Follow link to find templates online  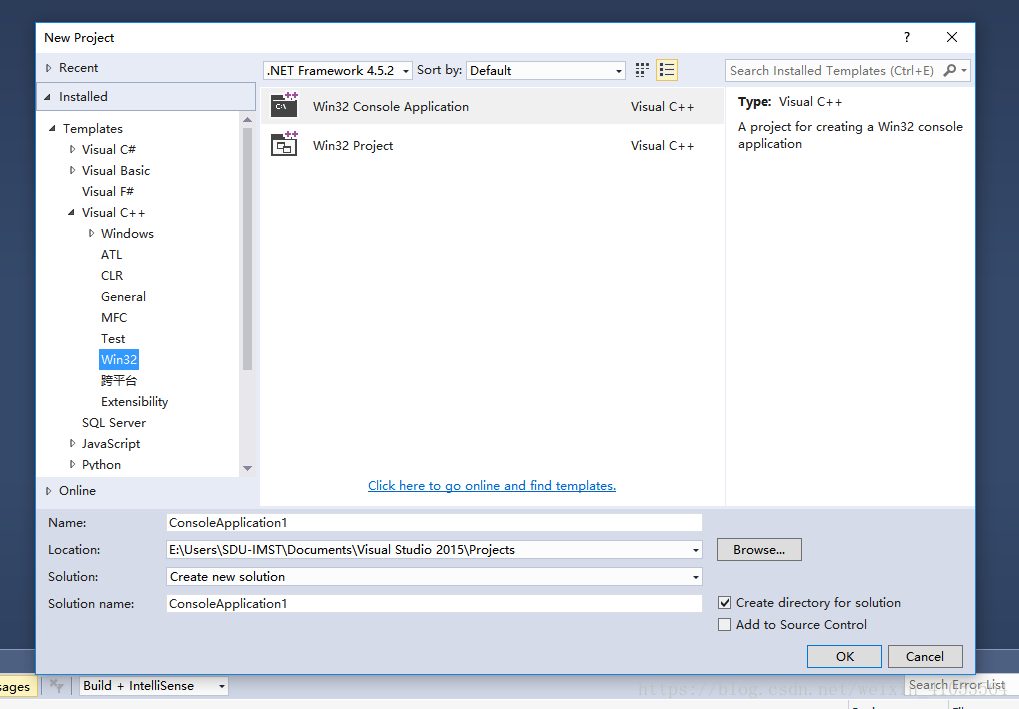pos(492,485)
